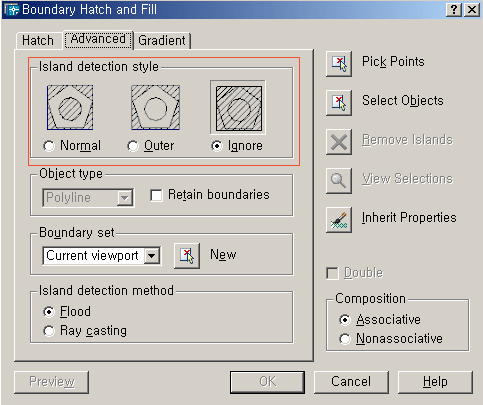Click the Inherit Properties brush icon
The width and height of the screenshot is (483, 405).
339,220
